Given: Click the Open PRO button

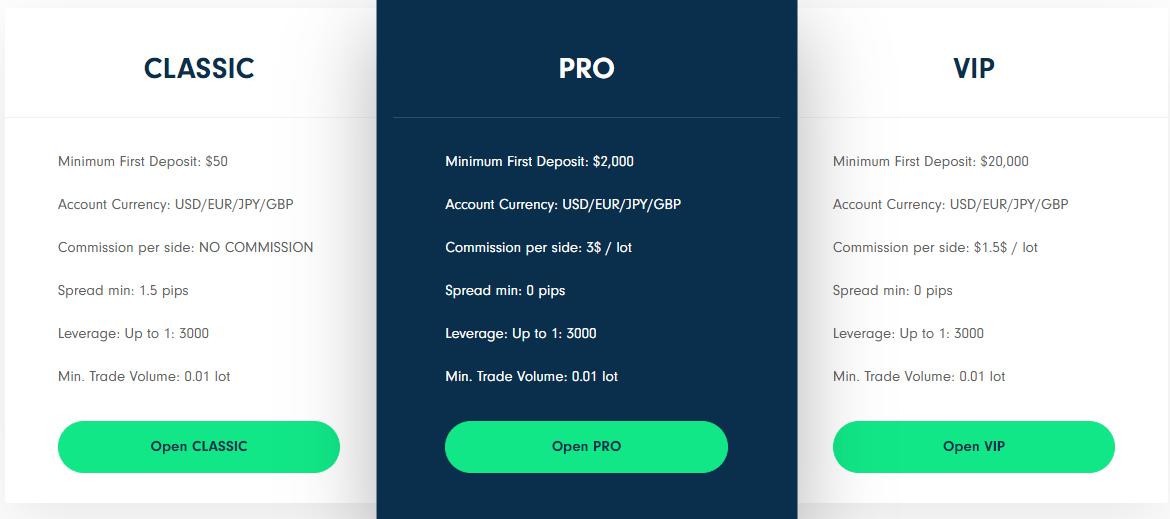Looking at the screenshot, I should (586, 447).
